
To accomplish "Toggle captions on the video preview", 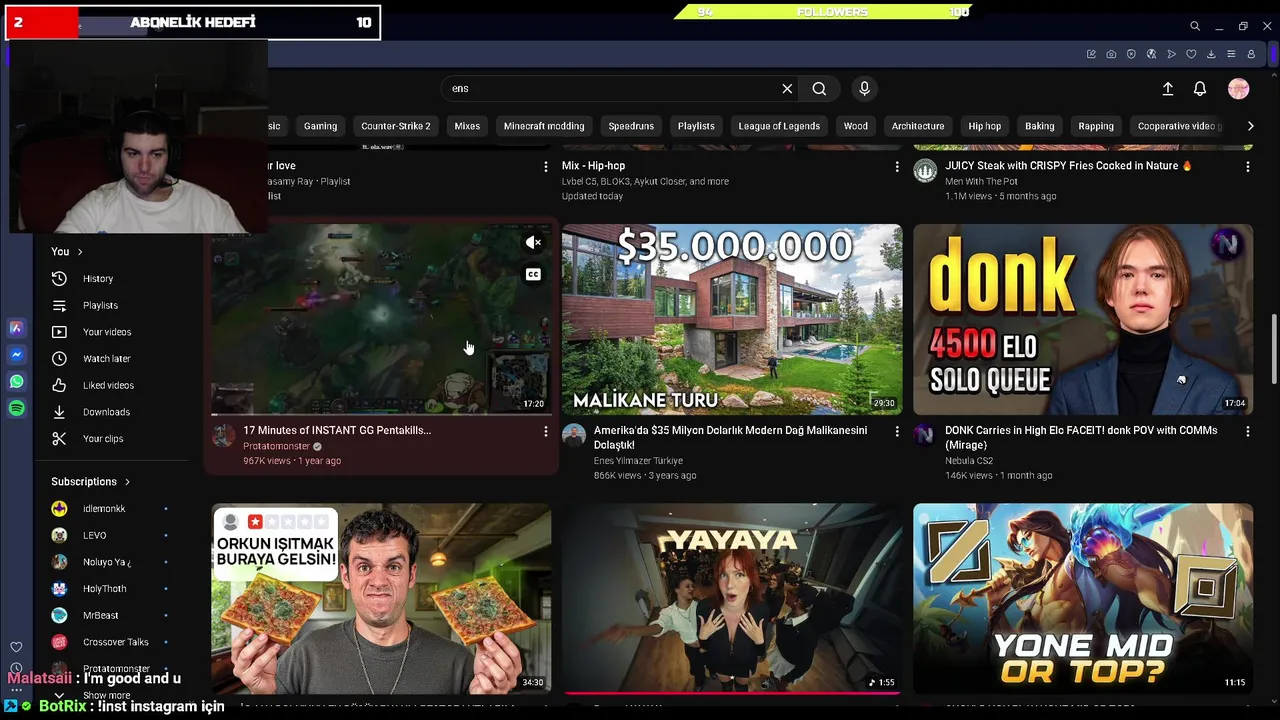I will click(x=533, y=275).
